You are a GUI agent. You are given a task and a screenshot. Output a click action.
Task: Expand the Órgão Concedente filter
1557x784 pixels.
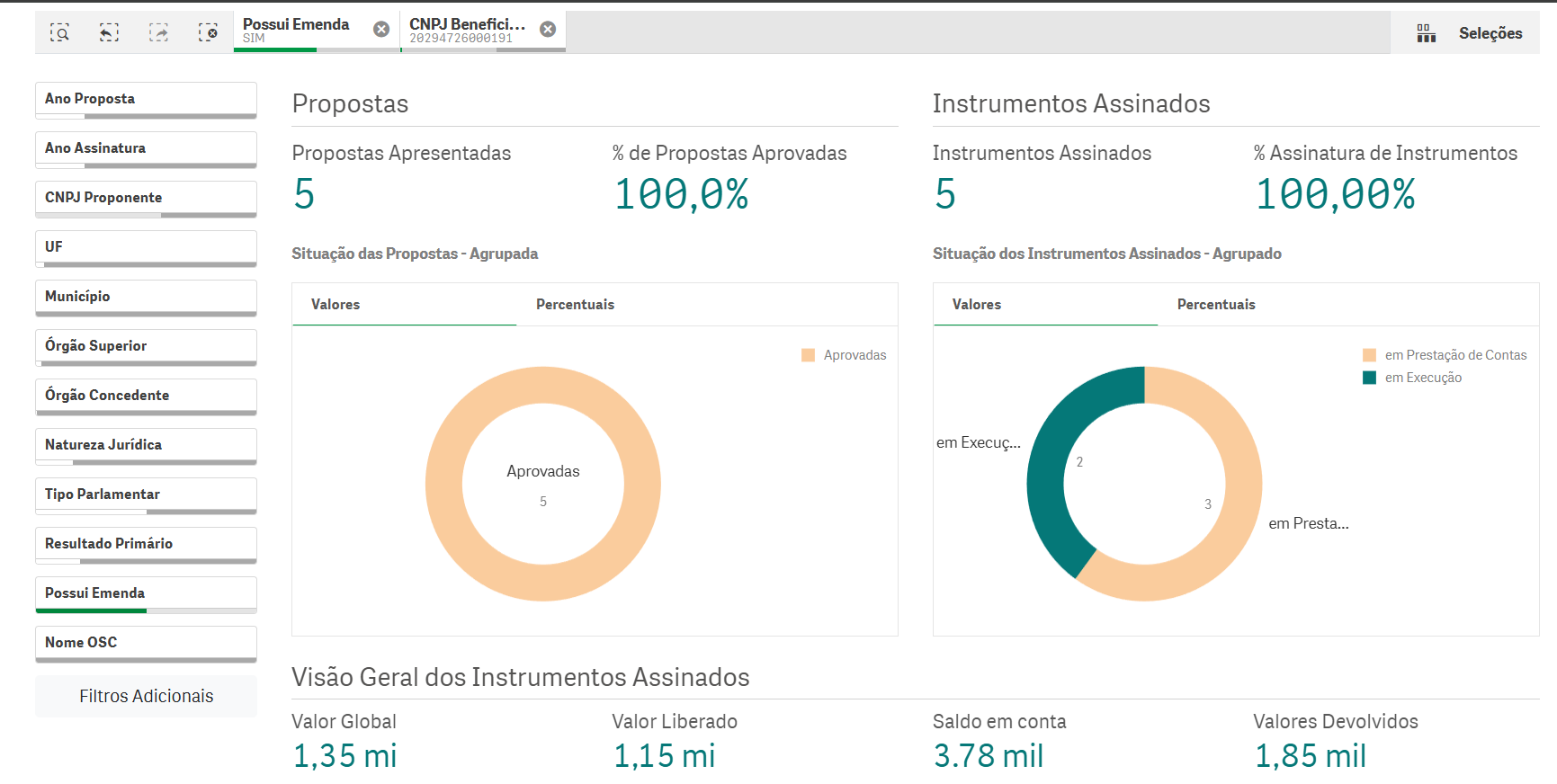[146, 396]
